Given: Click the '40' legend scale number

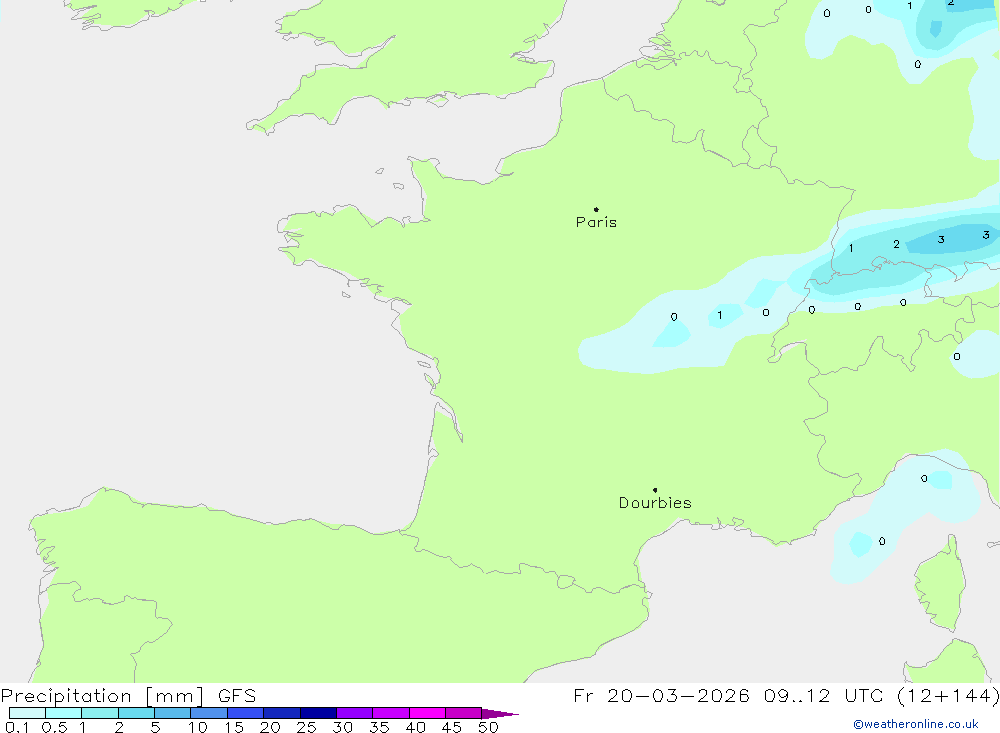Looking at the screenshot, I should point(416,727).
